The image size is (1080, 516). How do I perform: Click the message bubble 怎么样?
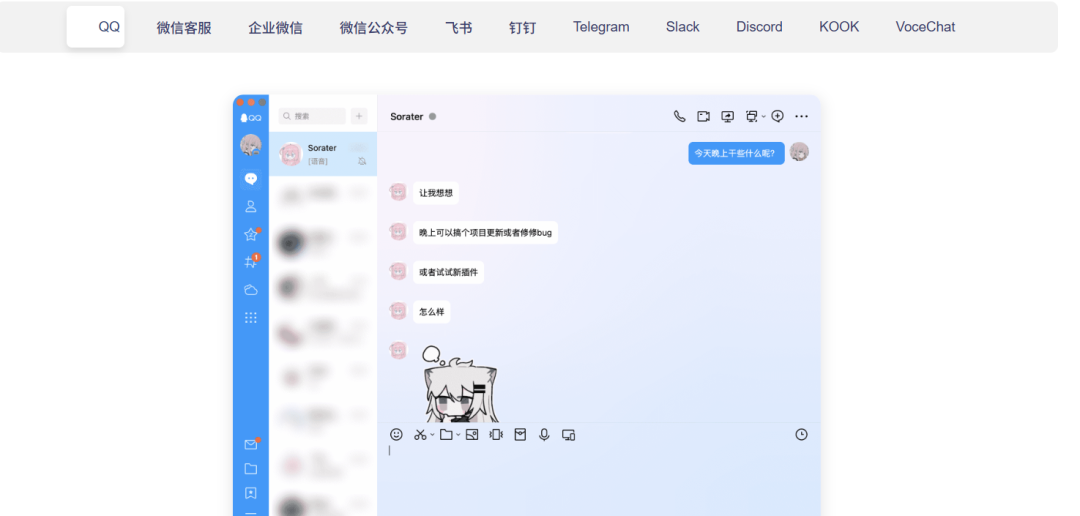coord(432,311)
